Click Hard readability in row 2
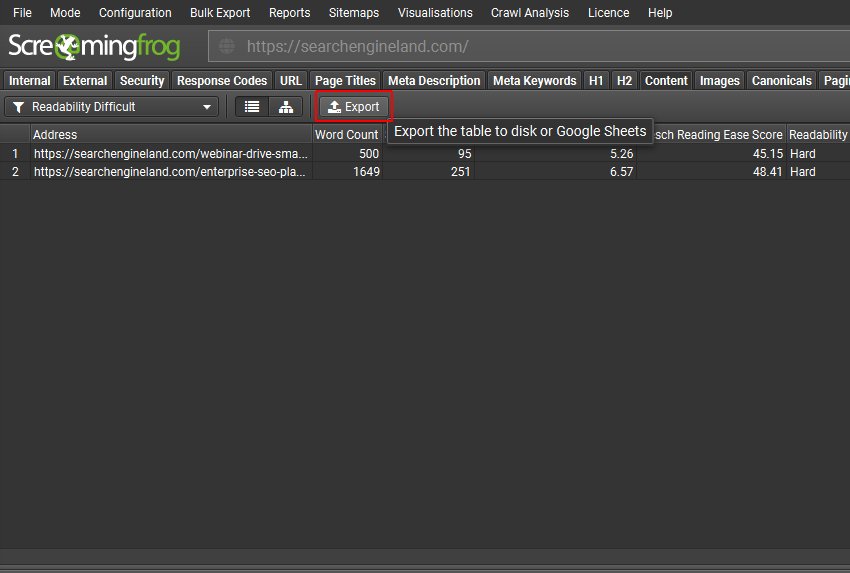The width and height of the screenshot is (850, 573). pyautogui.click(x=802, y=171)
